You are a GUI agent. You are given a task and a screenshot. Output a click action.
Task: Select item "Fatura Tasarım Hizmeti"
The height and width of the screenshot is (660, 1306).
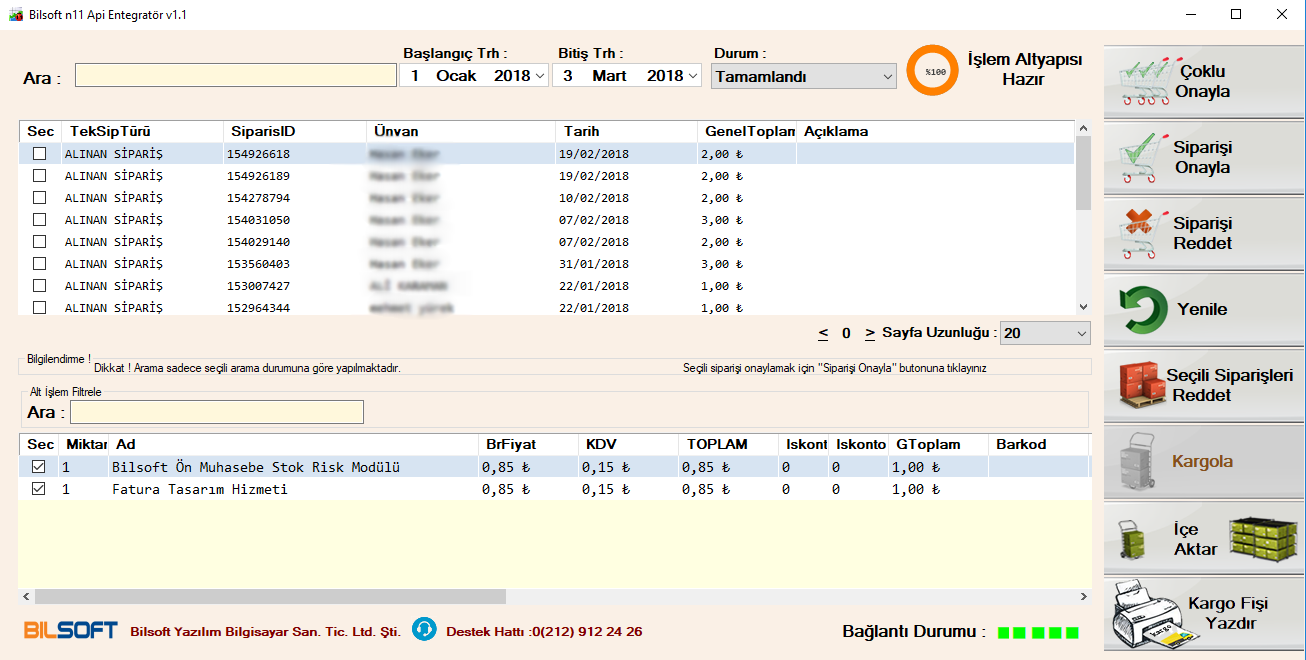click(199, 489)
